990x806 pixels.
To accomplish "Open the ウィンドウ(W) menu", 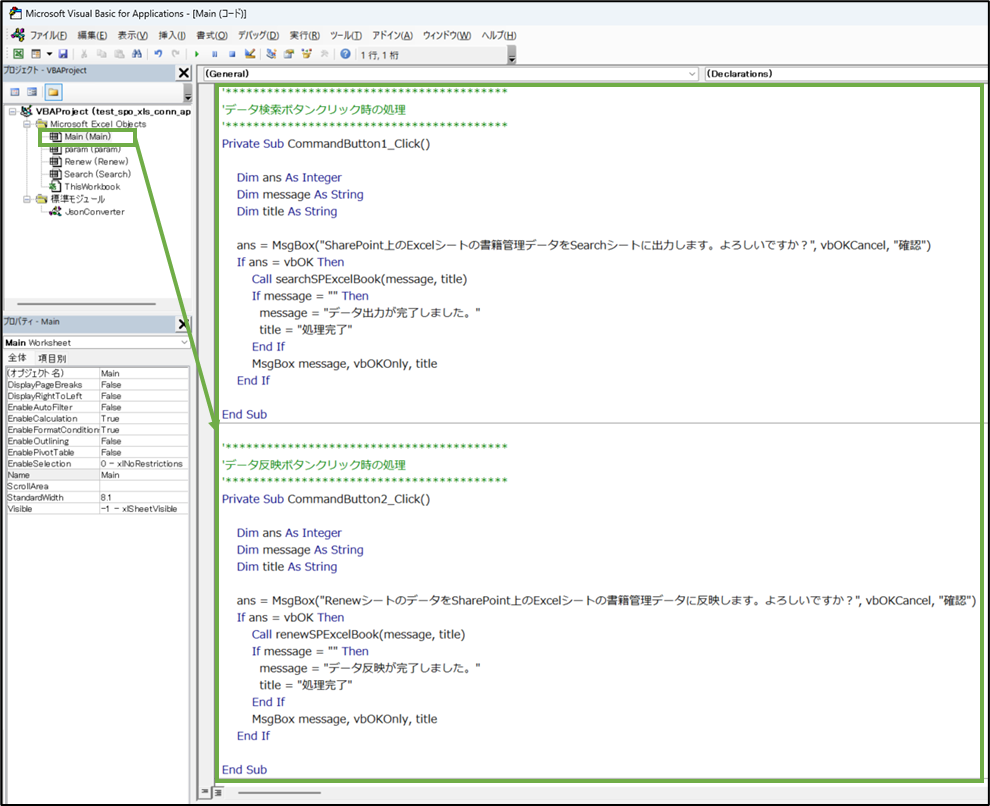I will [447, 35].
